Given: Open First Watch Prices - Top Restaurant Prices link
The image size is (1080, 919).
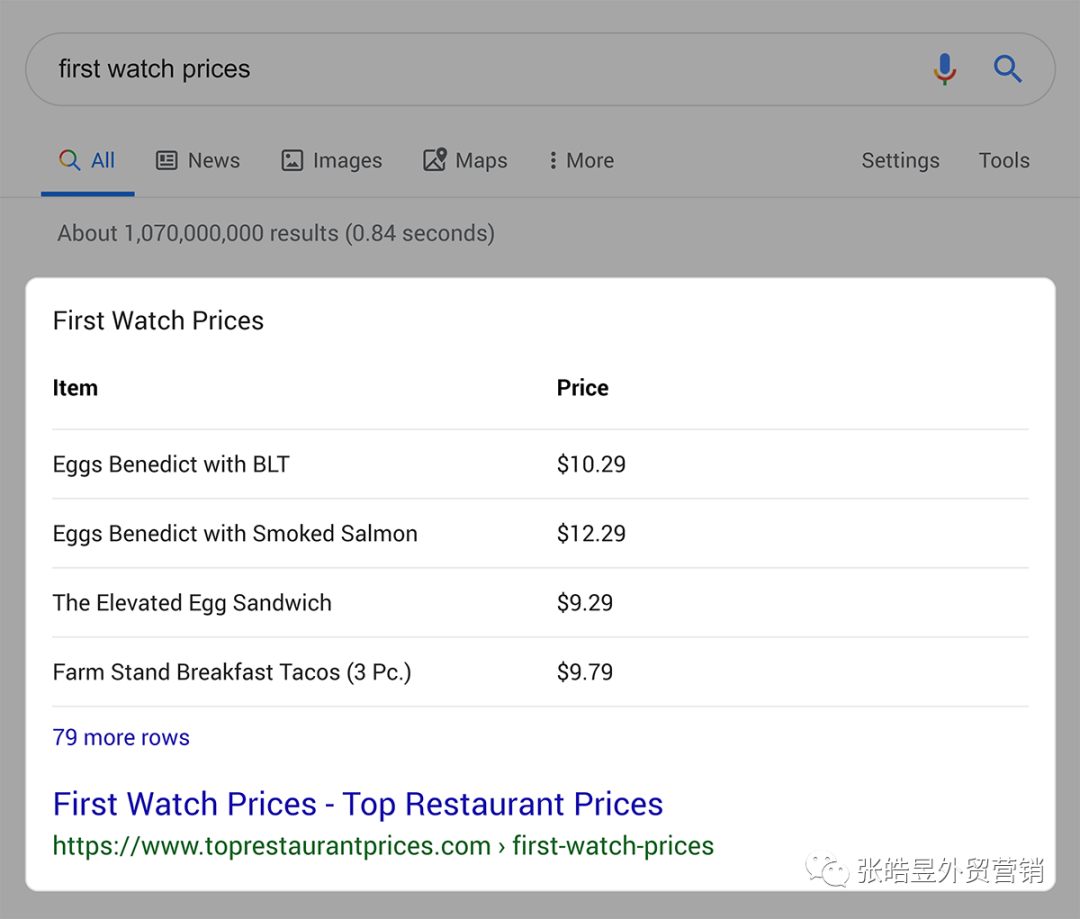Looking at the screenshot, I should tap(357, 804).
